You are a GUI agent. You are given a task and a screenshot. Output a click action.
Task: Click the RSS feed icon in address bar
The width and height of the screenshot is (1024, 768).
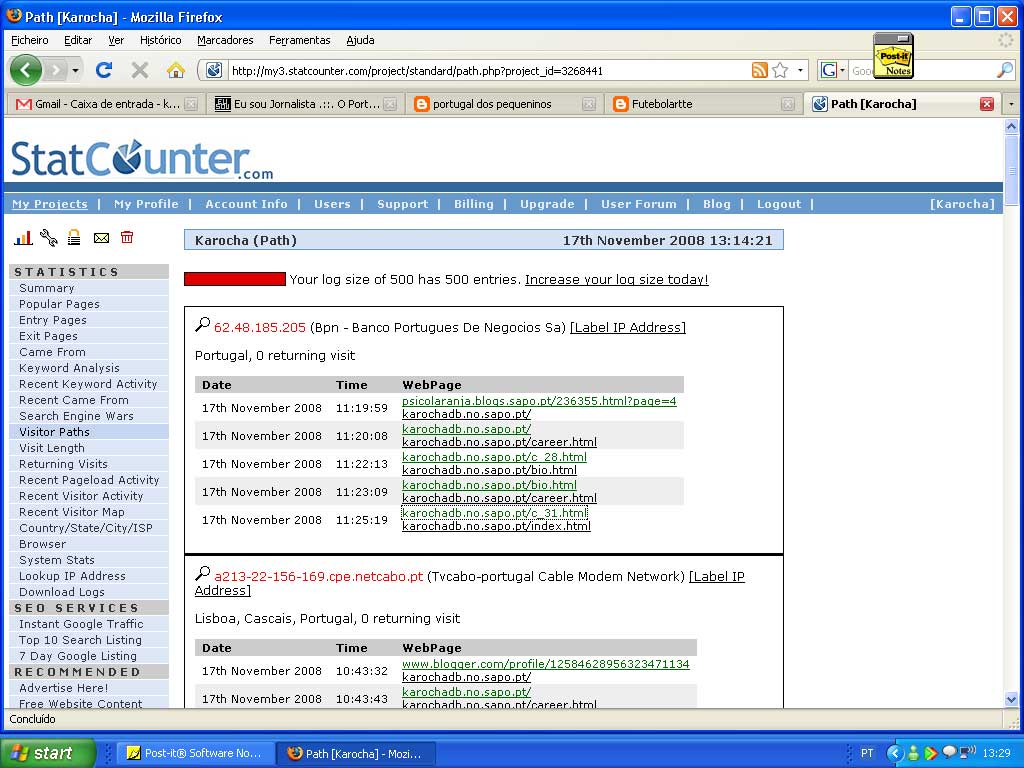(759, 70)
